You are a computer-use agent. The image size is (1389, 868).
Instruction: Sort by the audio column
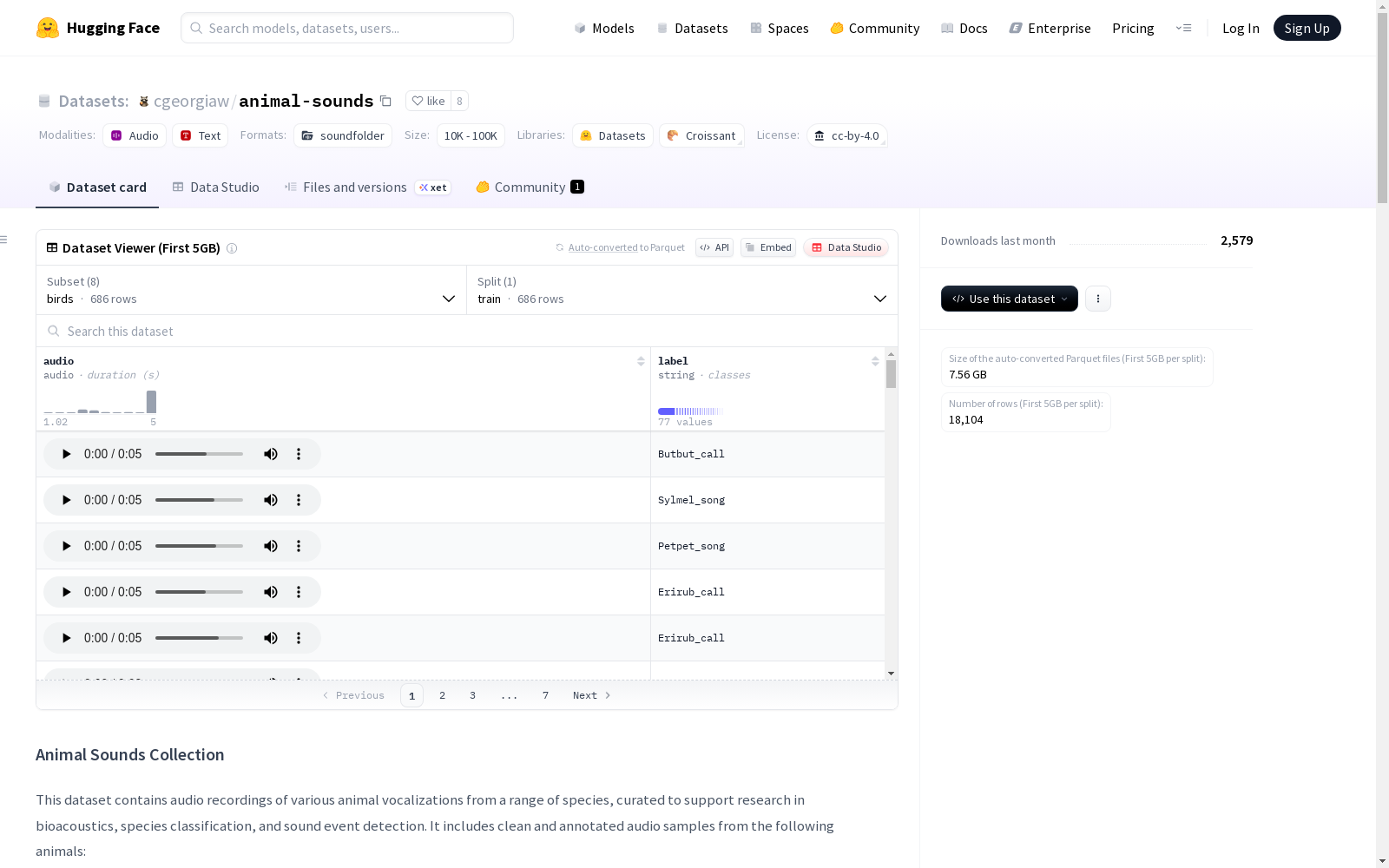641,361
